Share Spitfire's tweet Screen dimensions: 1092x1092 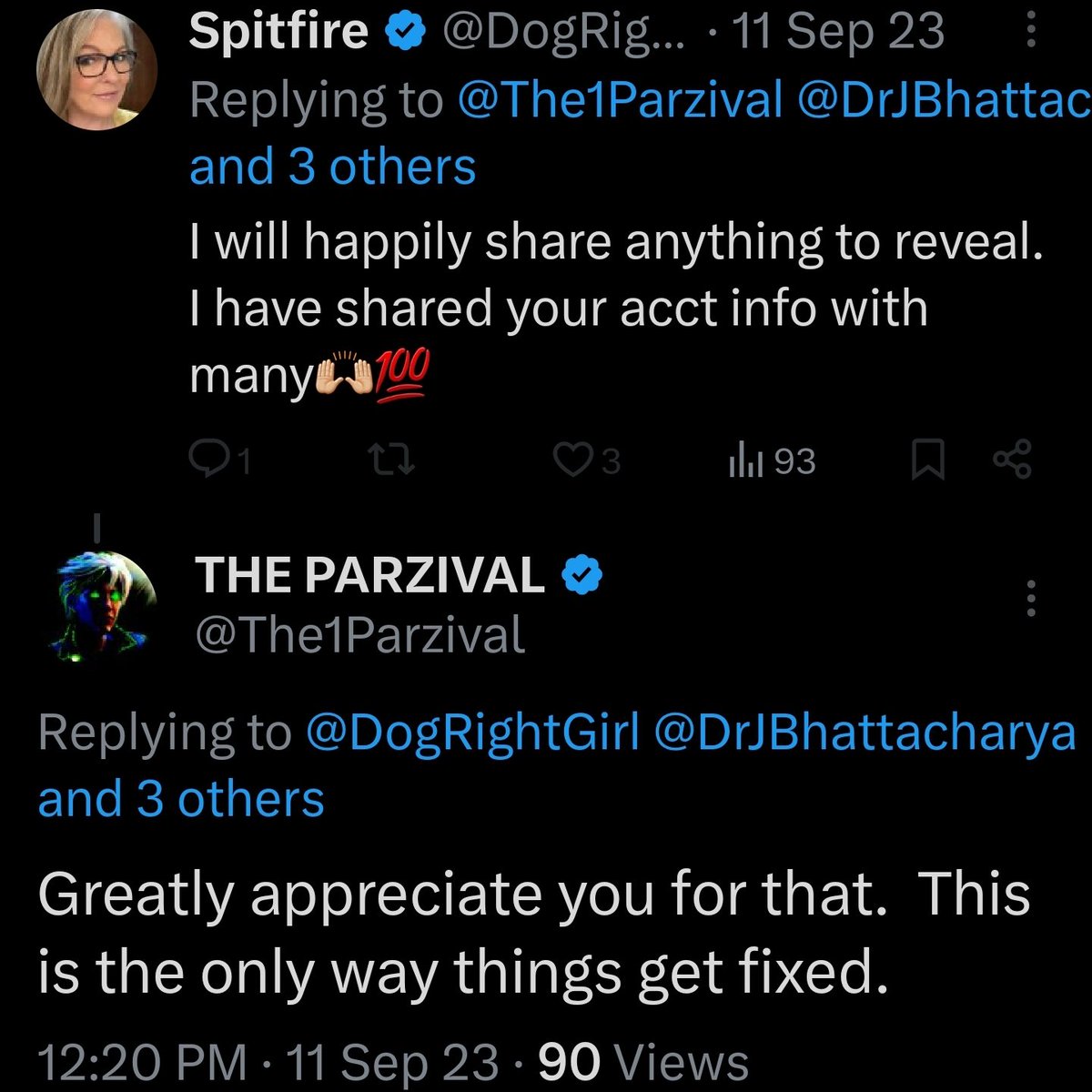1011,461
